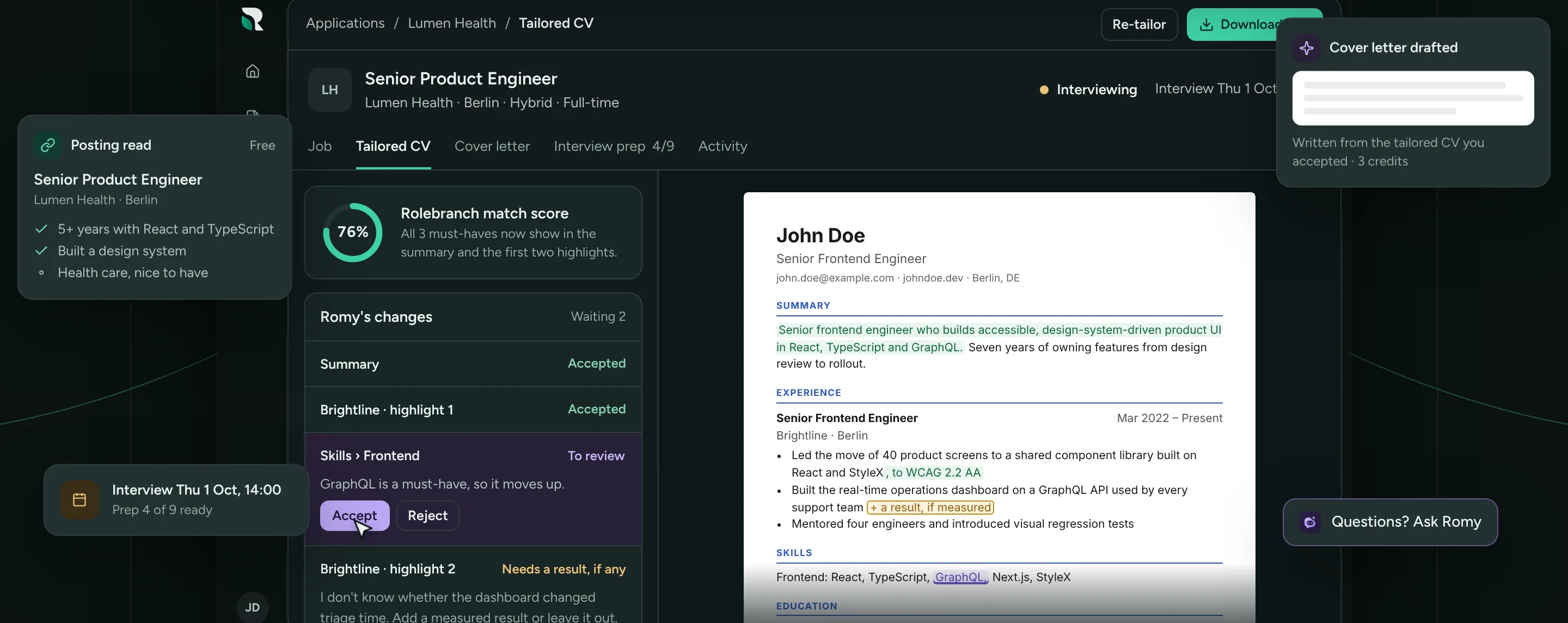1568x623 pixels.
Task: Click 'Needs a result, if any' status
Action: coord(563,569)
